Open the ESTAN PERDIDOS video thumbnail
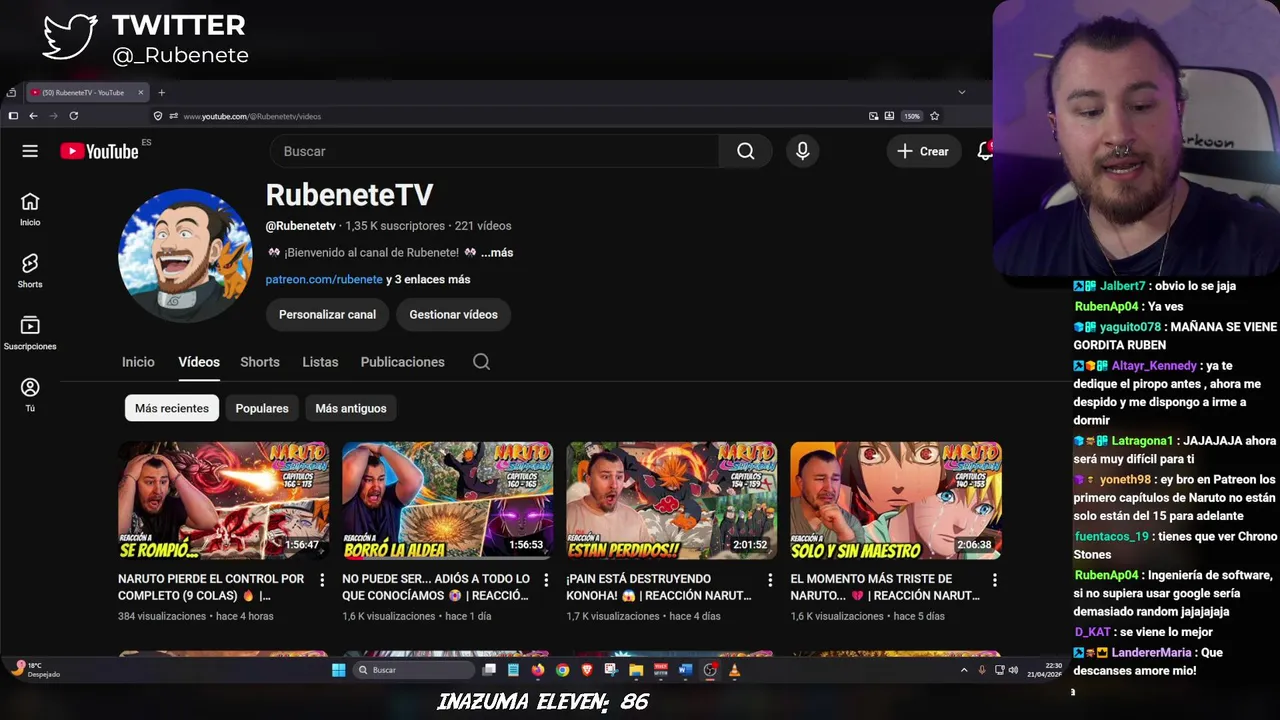The image size is (1280, 720). click(x=671, y=500)
